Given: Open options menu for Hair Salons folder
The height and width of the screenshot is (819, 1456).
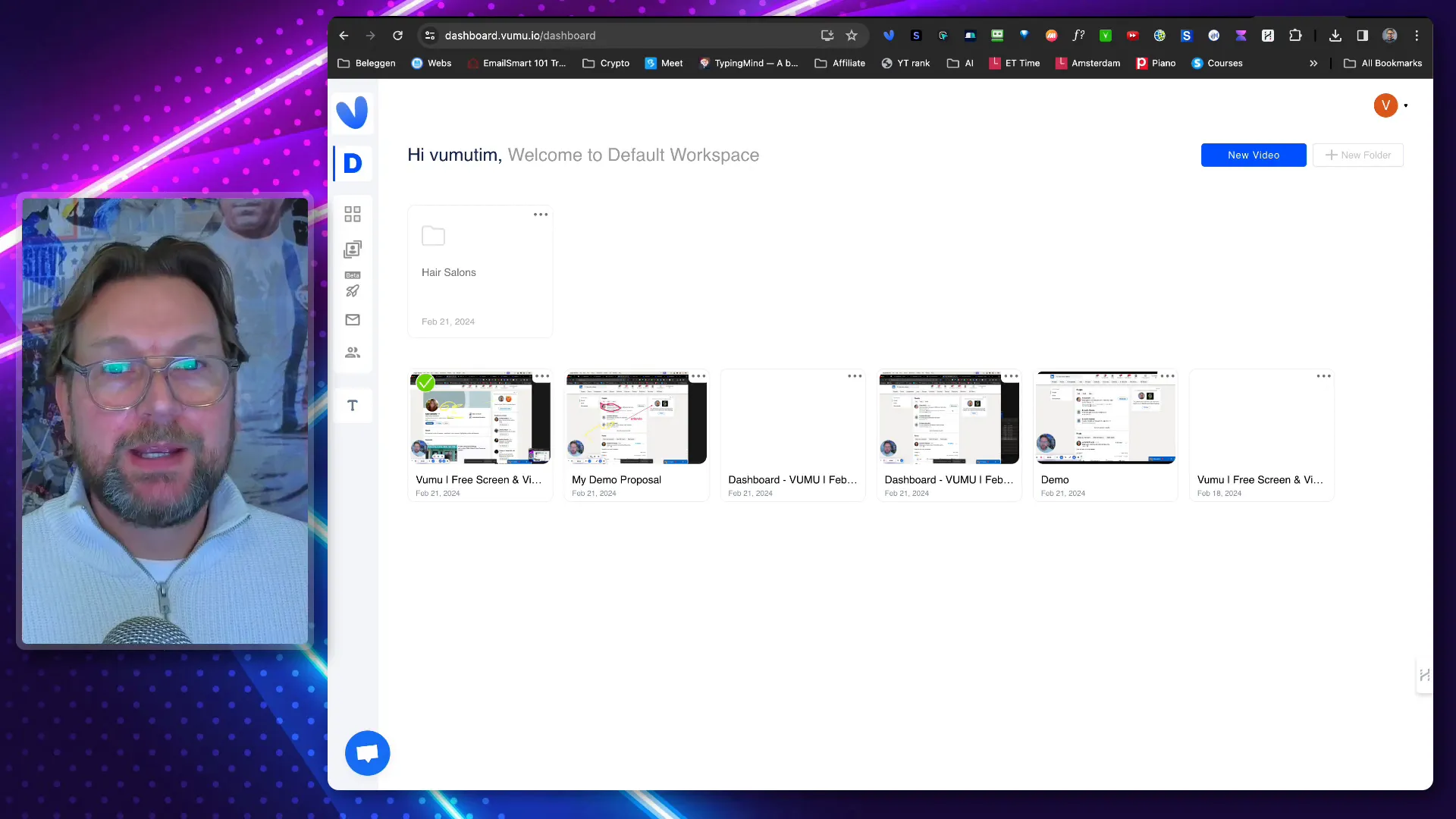Looking at the screenshot, I should [x=541, y=215].
